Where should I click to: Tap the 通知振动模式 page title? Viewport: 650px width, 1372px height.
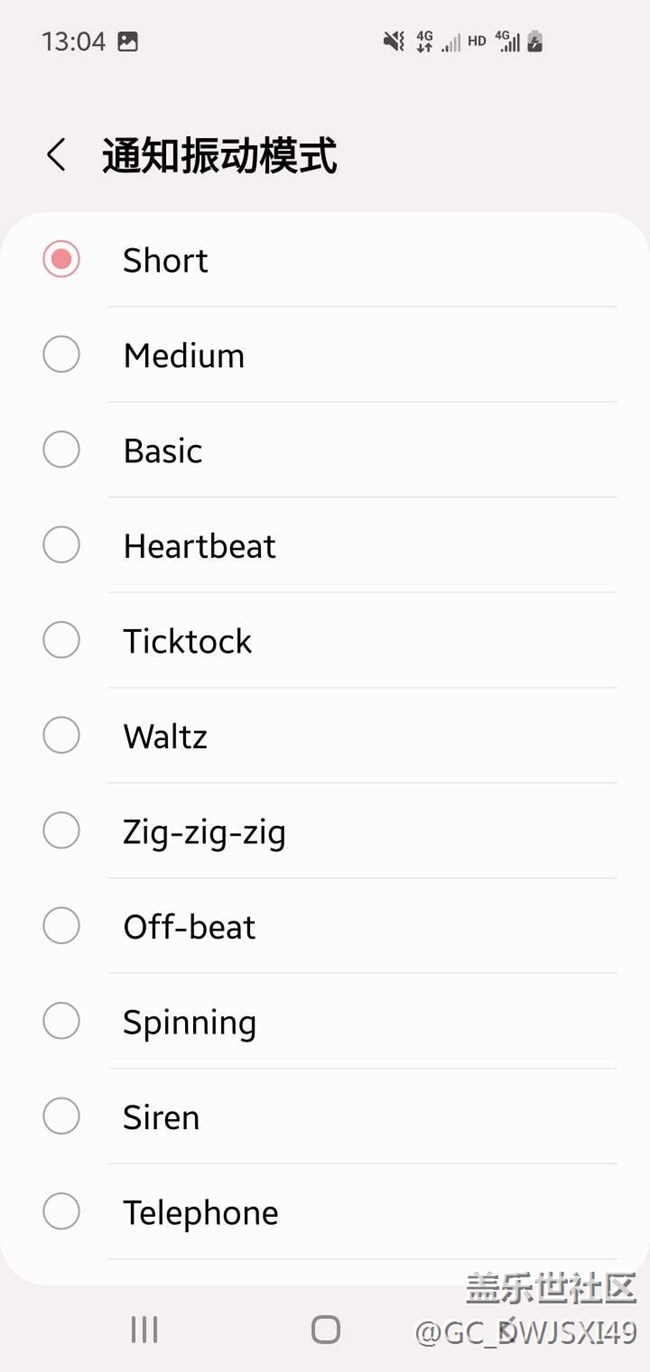click(219, 157)
